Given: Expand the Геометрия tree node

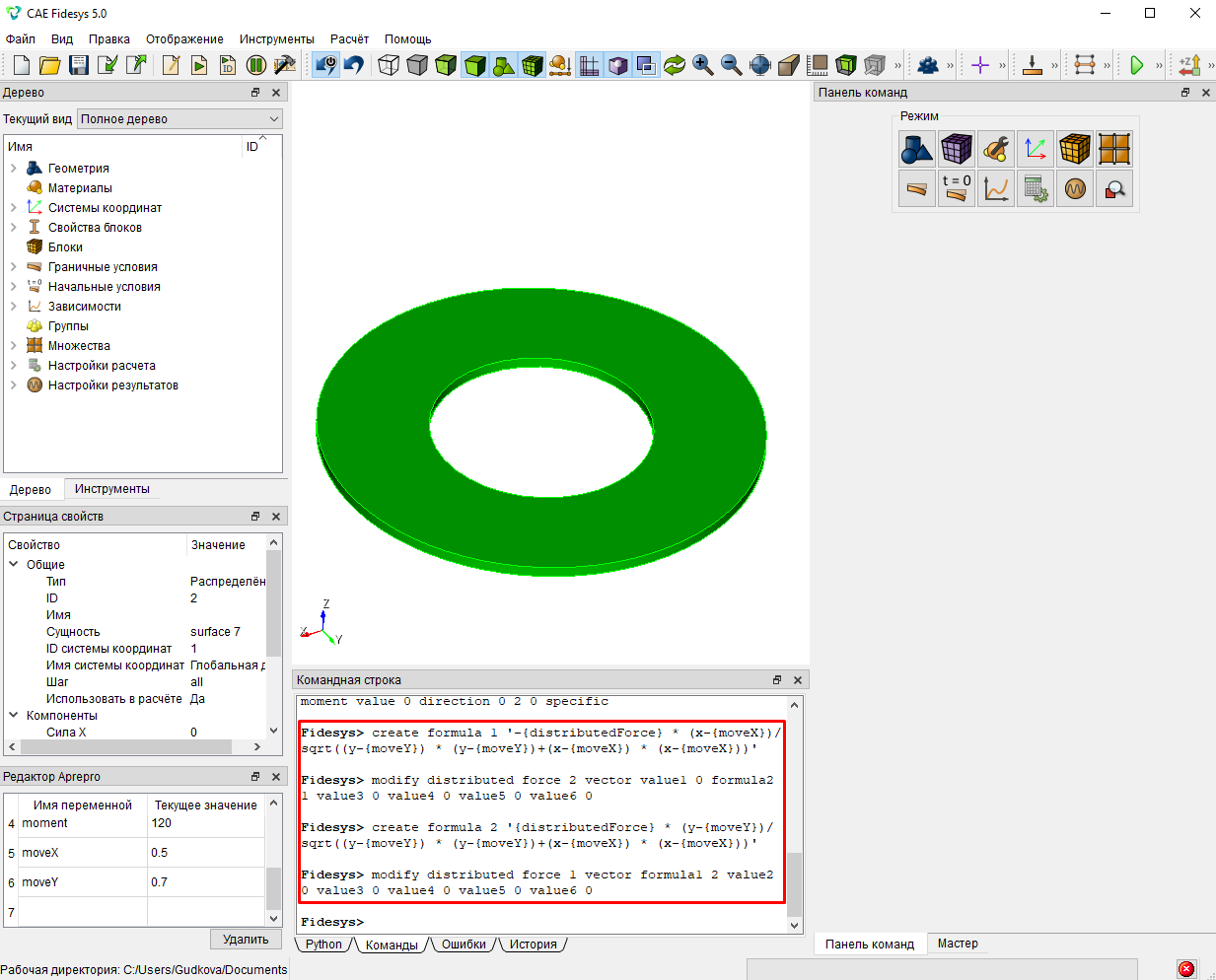Looking at the screenshot, I should click(13, 169).
